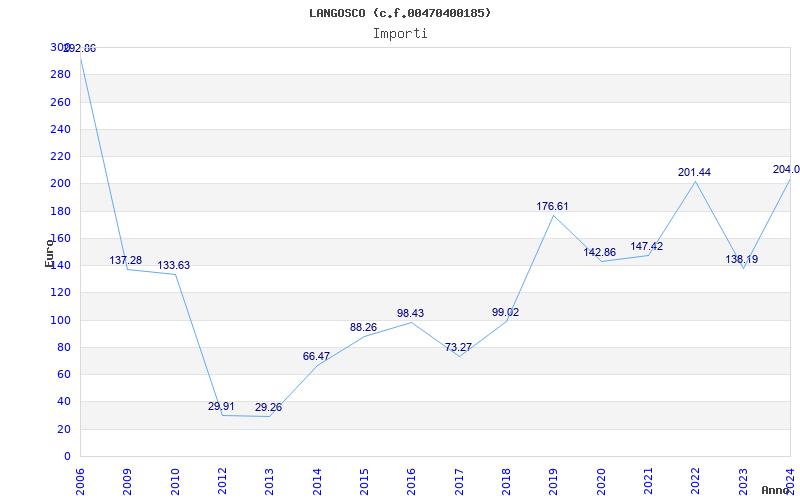Select the 200 y-axis tick label

tap(61, 184)
